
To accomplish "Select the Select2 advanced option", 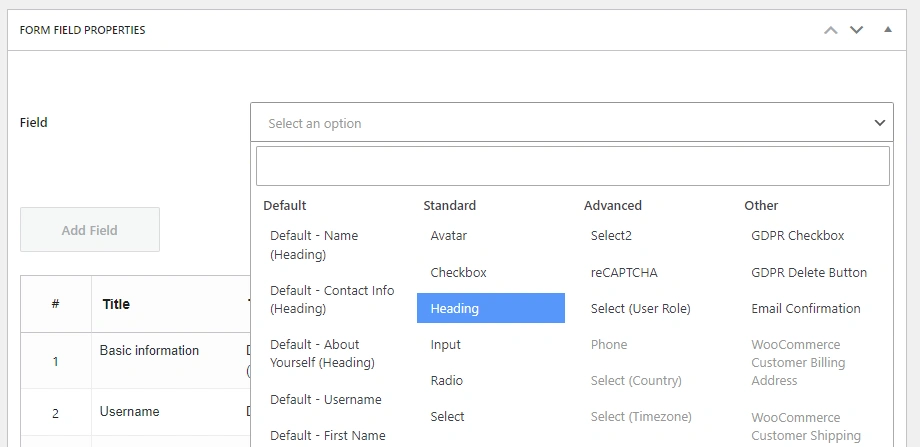I will (611, 236).
